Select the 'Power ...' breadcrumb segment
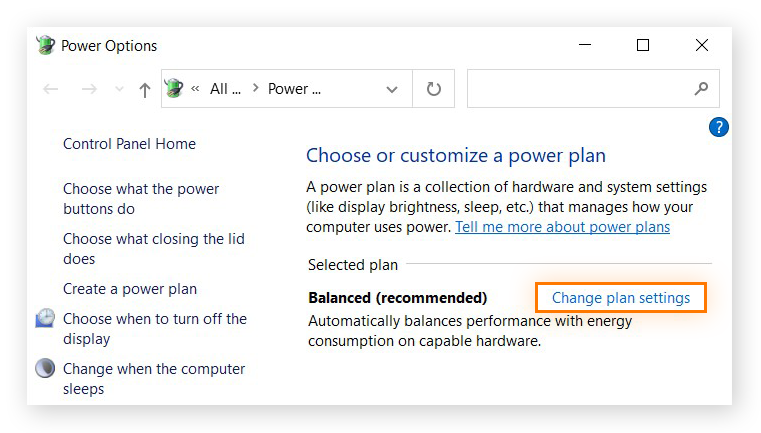The height and width of the screenshot is (433, 761). 294,89
